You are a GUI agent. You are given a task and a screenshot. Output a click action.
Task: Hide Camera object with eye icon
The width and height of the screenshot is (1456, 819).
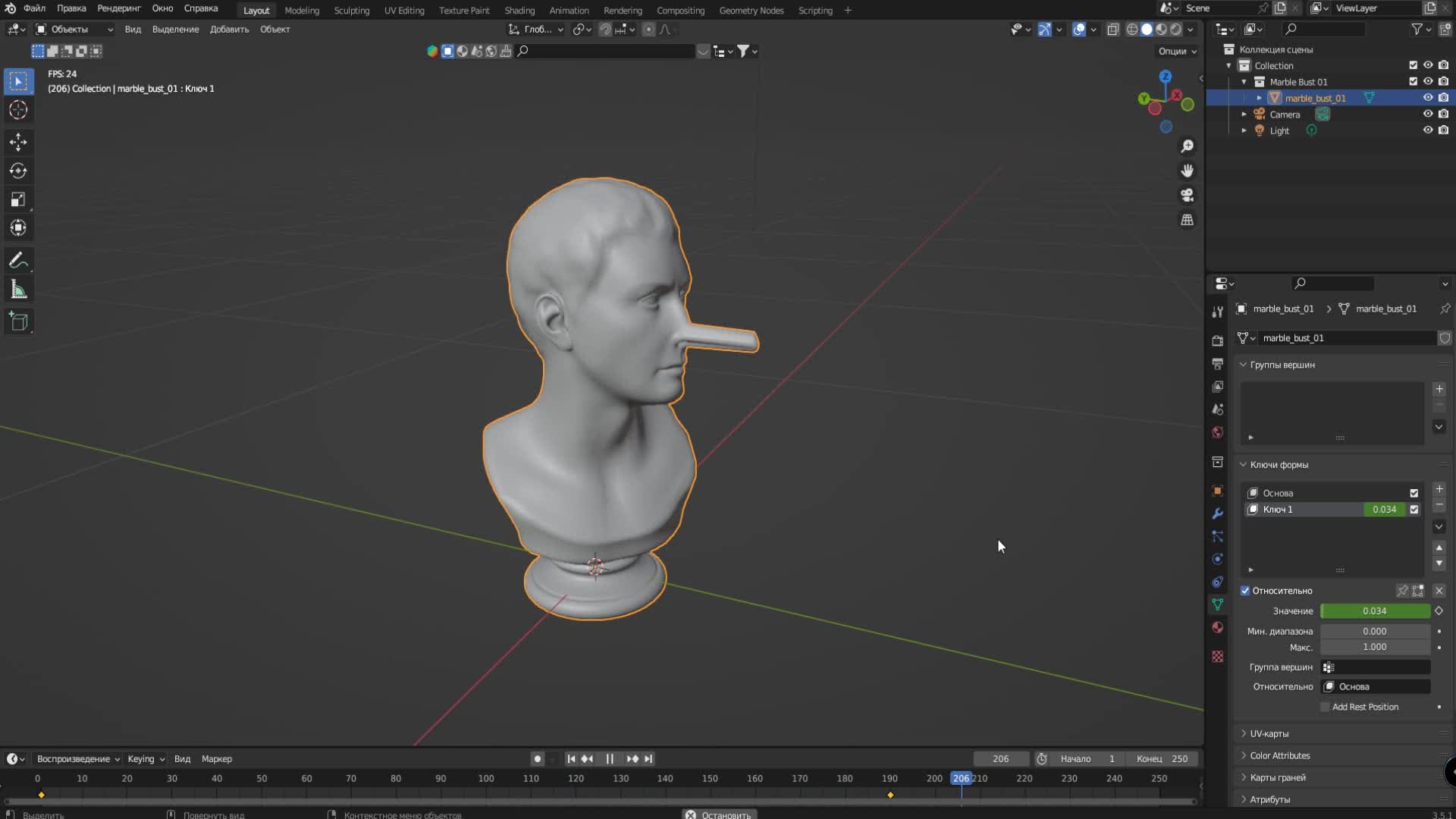pos(1427,114)
